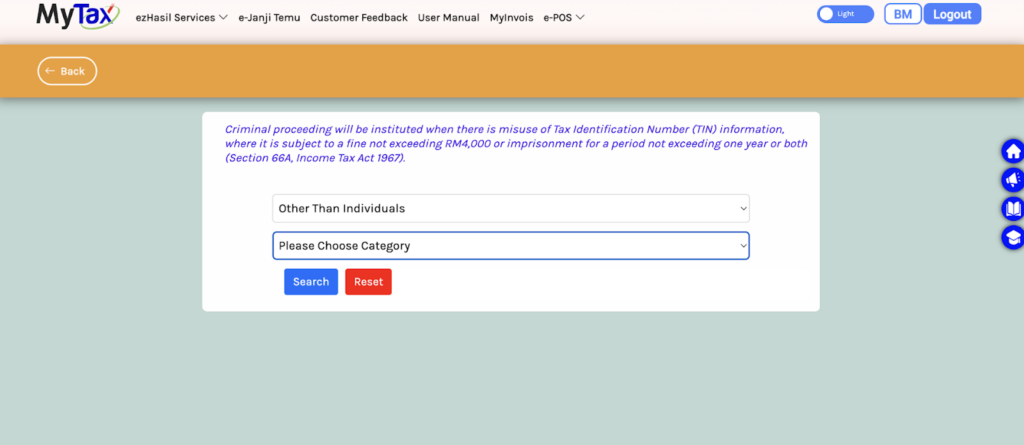Go back using the Back button
Image resolution: width=1024 pixels, height=445 pixels.
tap(67, 71)
